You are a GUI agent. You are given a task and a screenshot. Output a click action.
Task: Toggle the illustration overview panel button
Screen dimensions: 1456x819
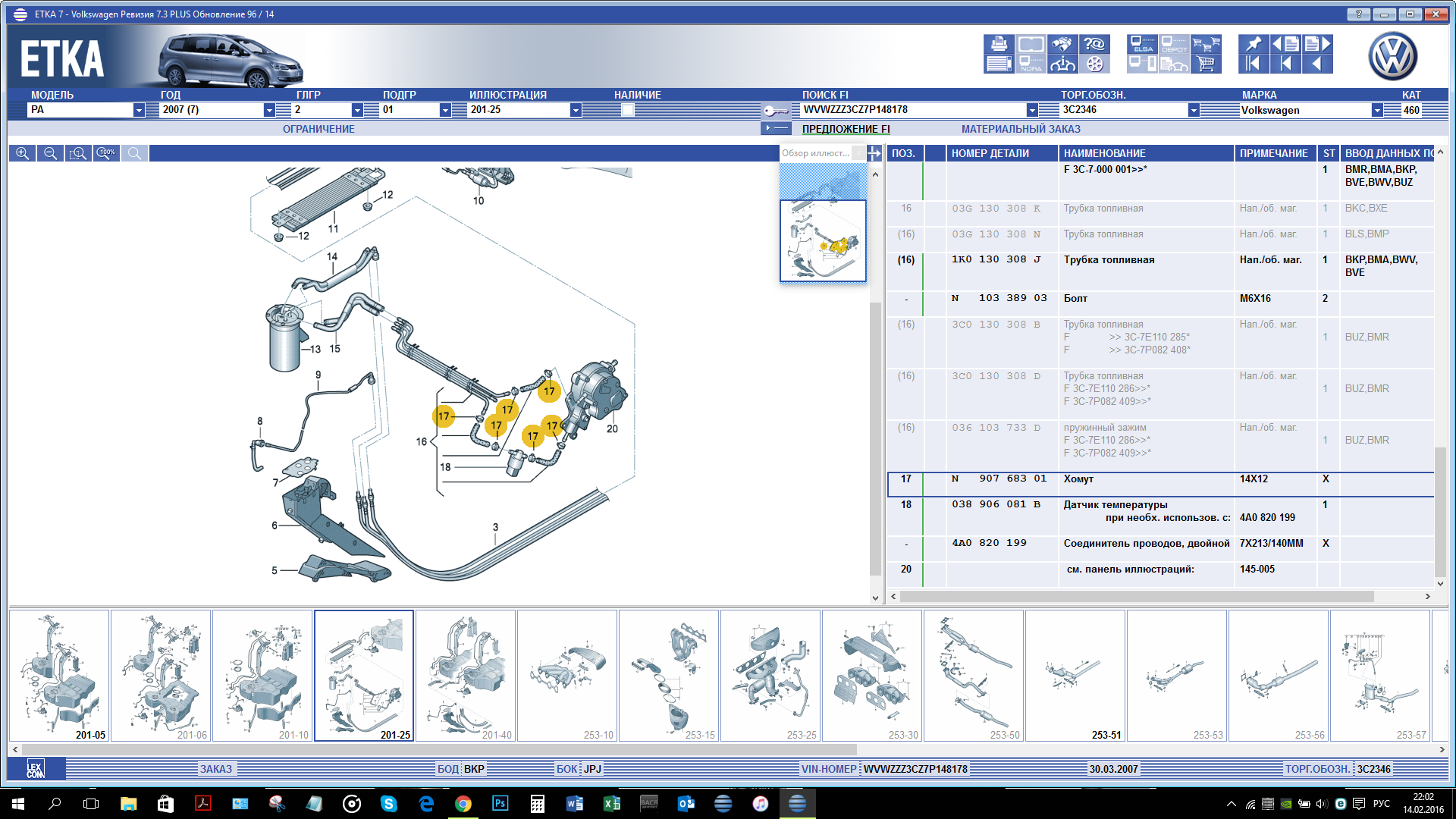874,153
